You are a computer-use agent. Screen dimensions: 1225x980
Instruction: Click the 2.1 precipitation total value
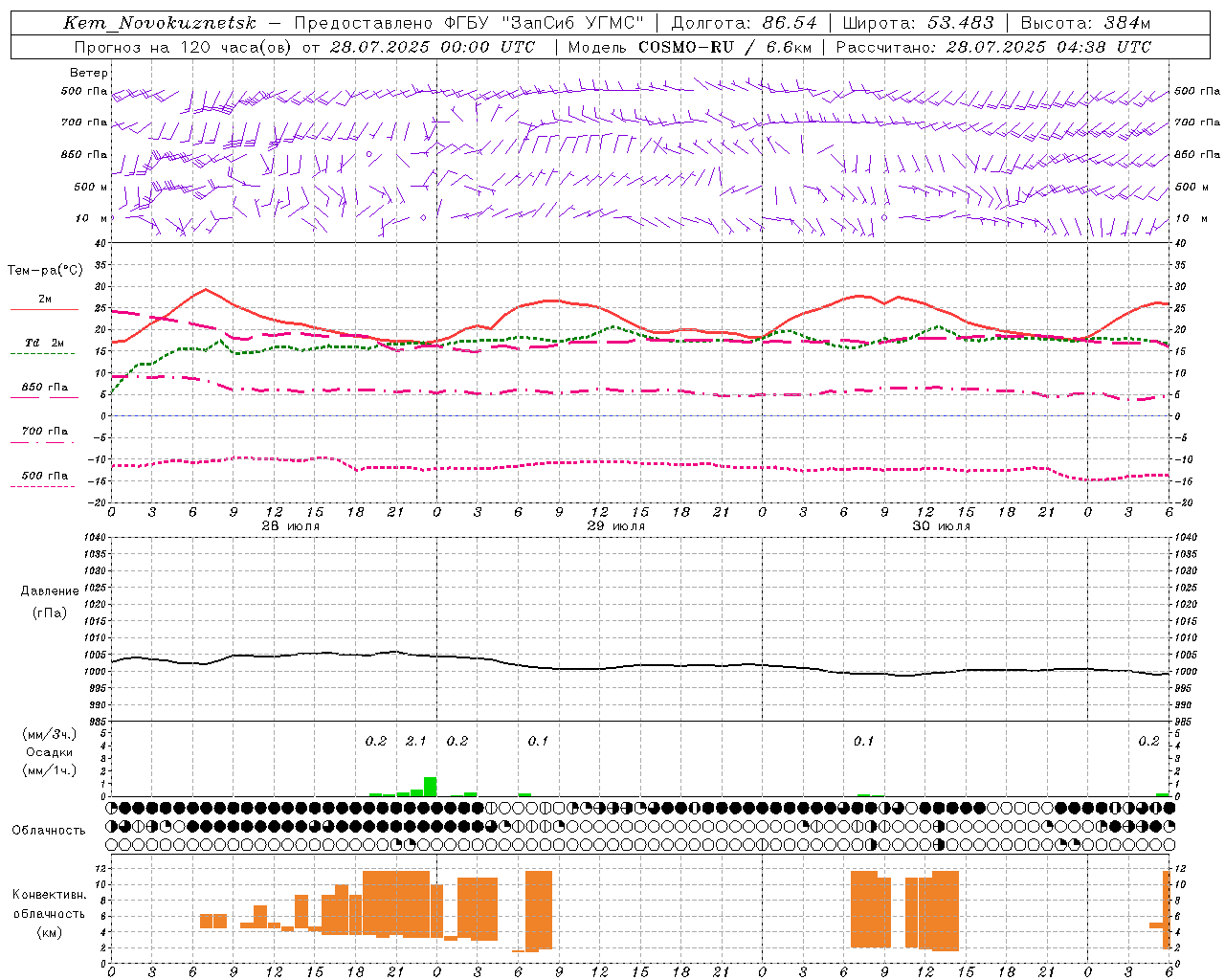(416, 742)
